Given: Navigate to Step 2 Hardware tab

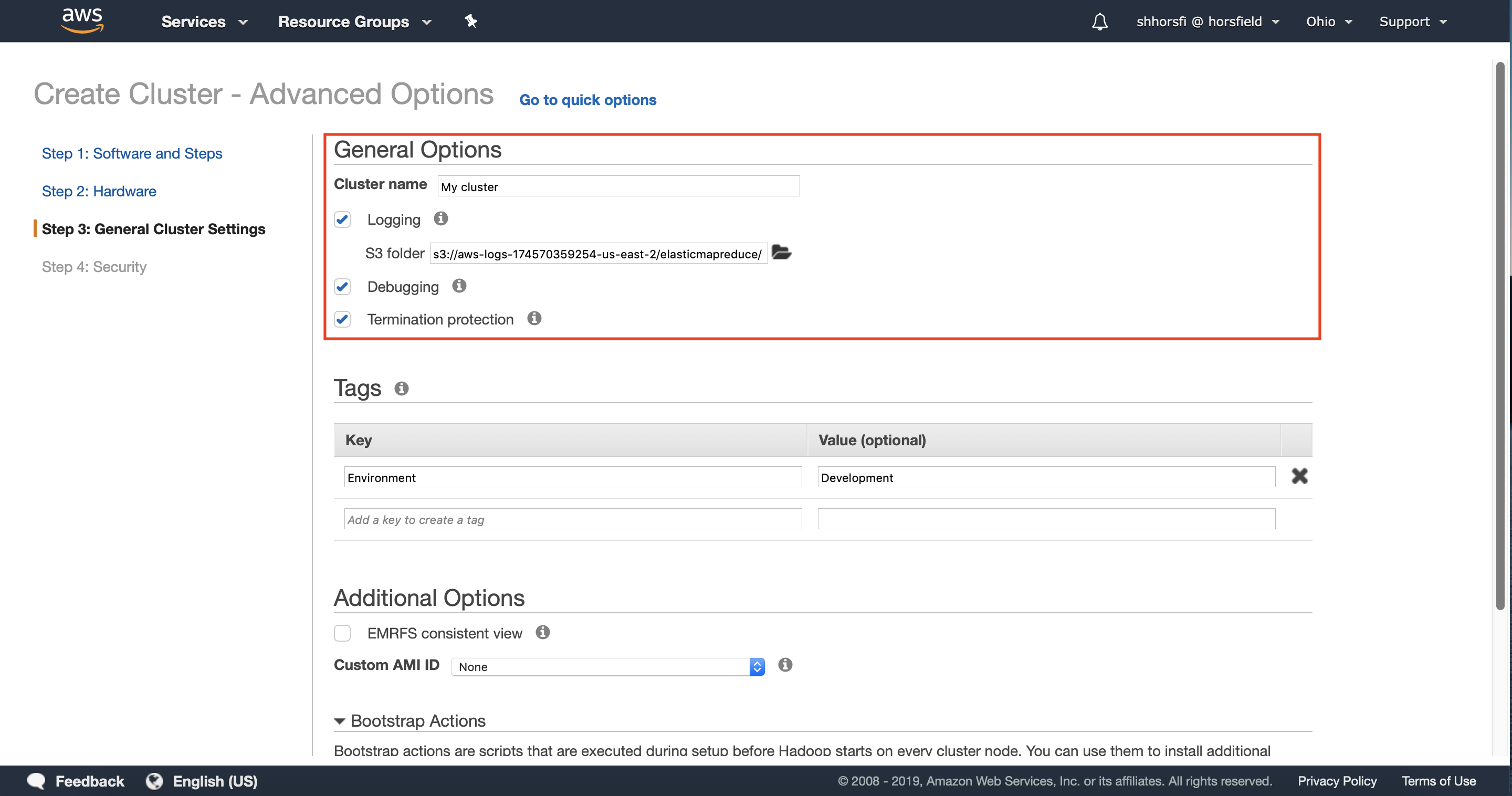Looking at the screenshot, I should [99, 191].
